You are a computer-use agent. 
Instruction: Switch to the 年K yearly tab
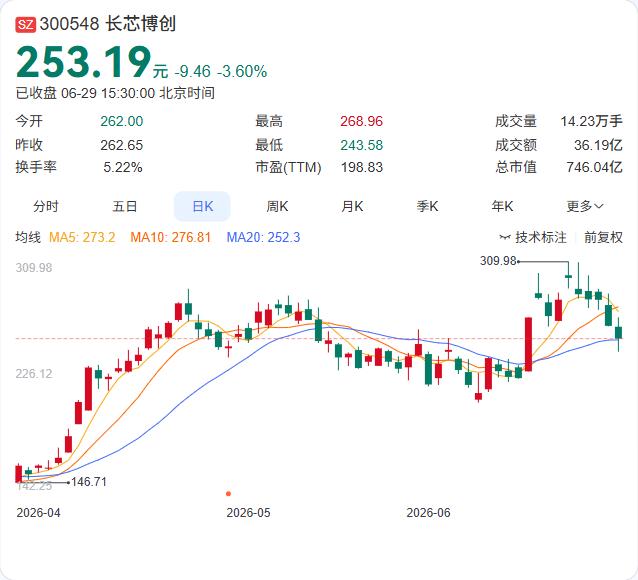(502, 206)
